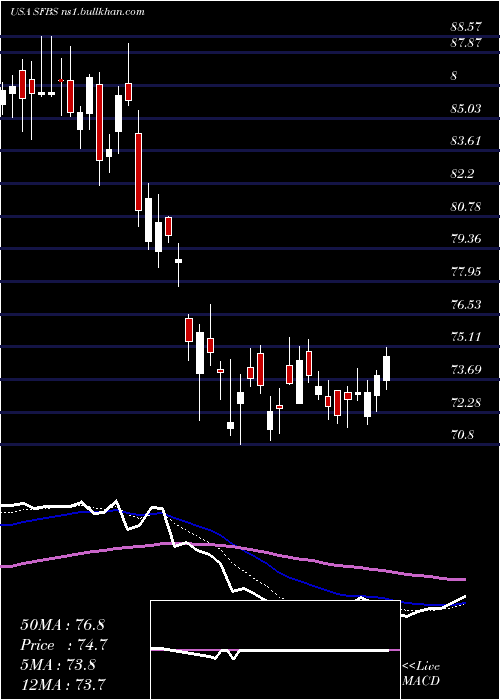Click the 83.61 price axis label

[x=466, y=141]
